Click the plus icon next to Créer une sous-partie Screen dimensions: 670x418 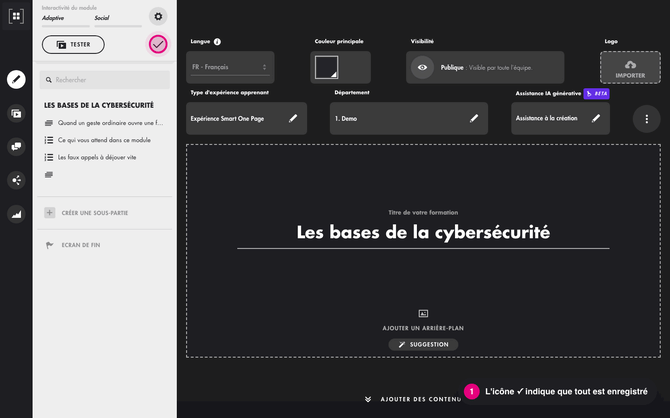50,212
